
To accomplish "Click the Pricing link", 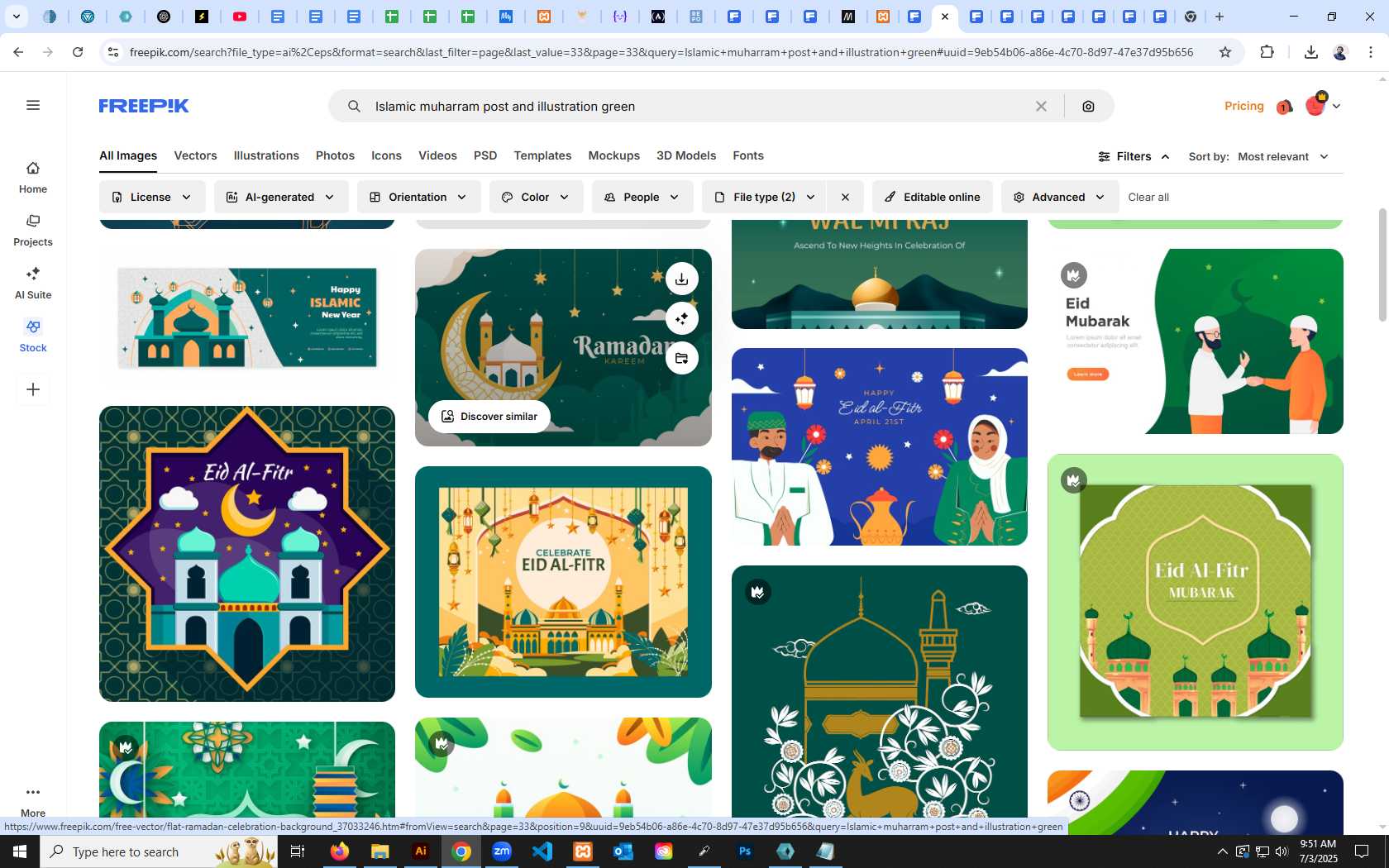I will (1243, 106).
